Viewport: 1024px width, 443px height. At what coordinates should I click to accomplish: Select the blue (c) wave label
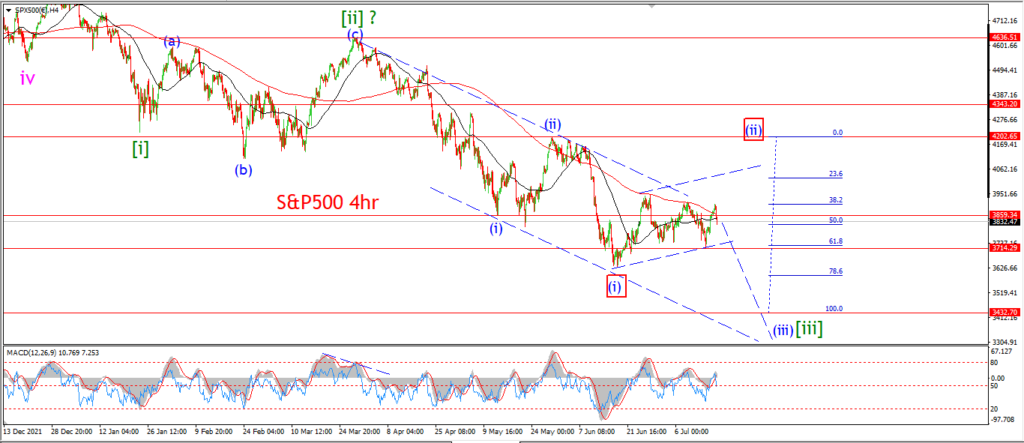coord(355,35)
